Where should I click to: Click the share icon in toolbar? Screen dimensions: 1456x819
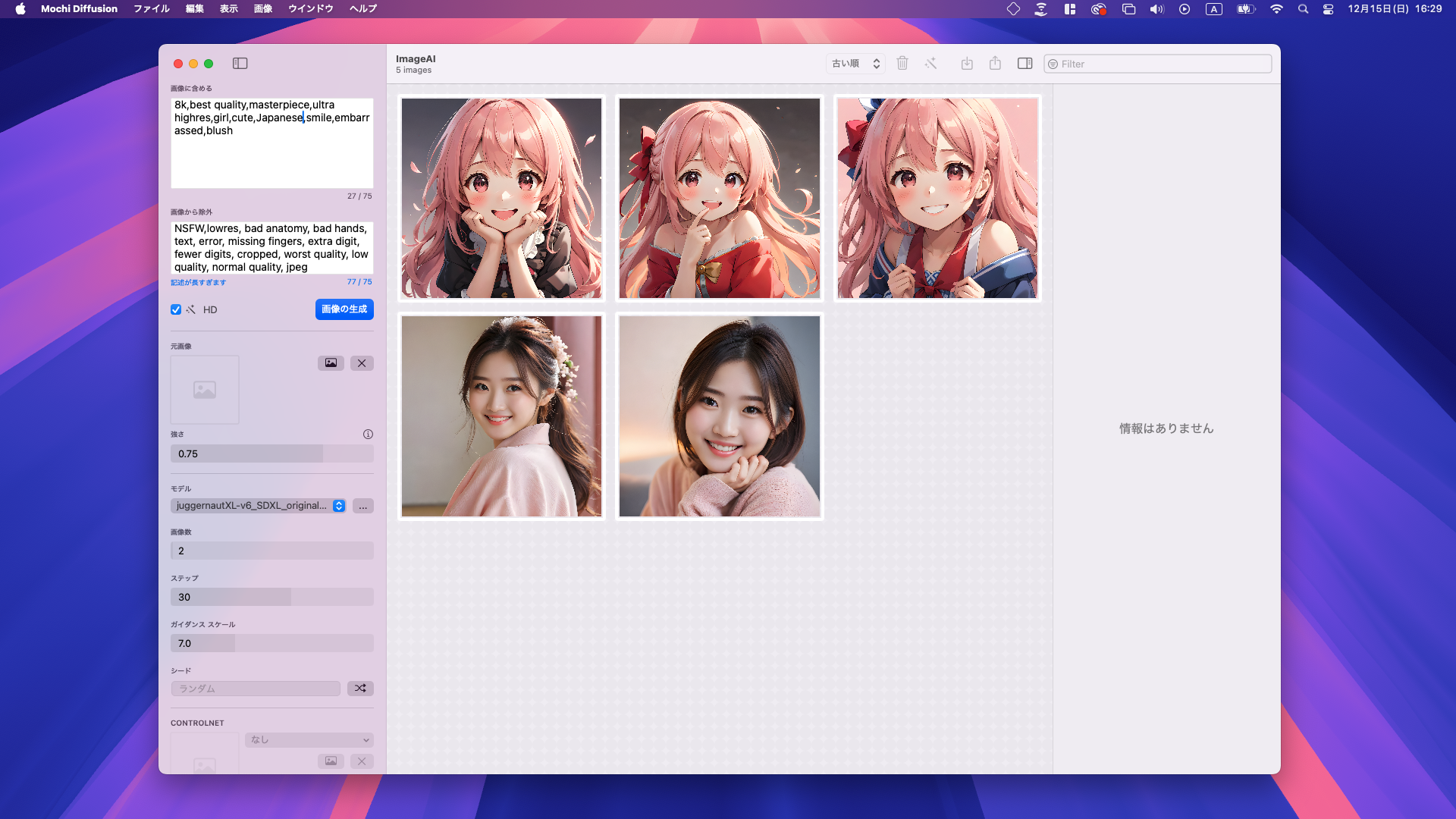[995, 64]
